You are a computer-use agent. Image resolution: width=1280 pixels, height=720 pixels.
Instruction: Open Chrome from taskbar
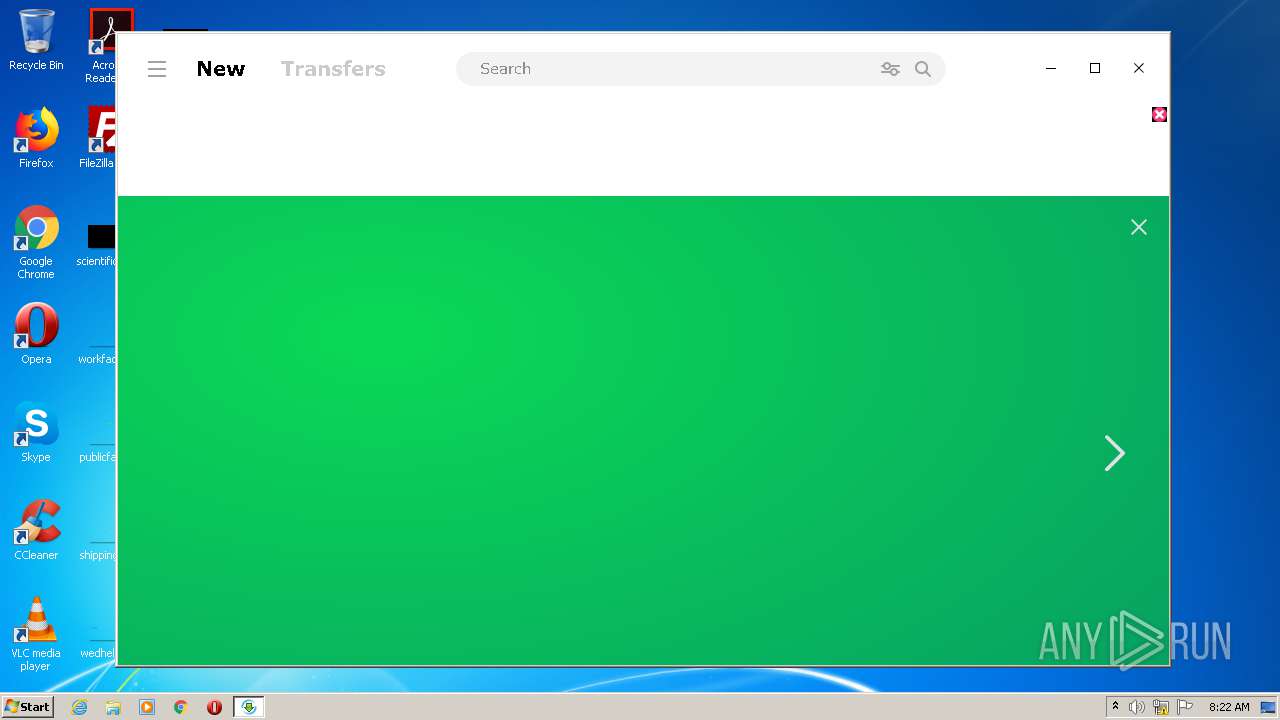coord(181,707)
